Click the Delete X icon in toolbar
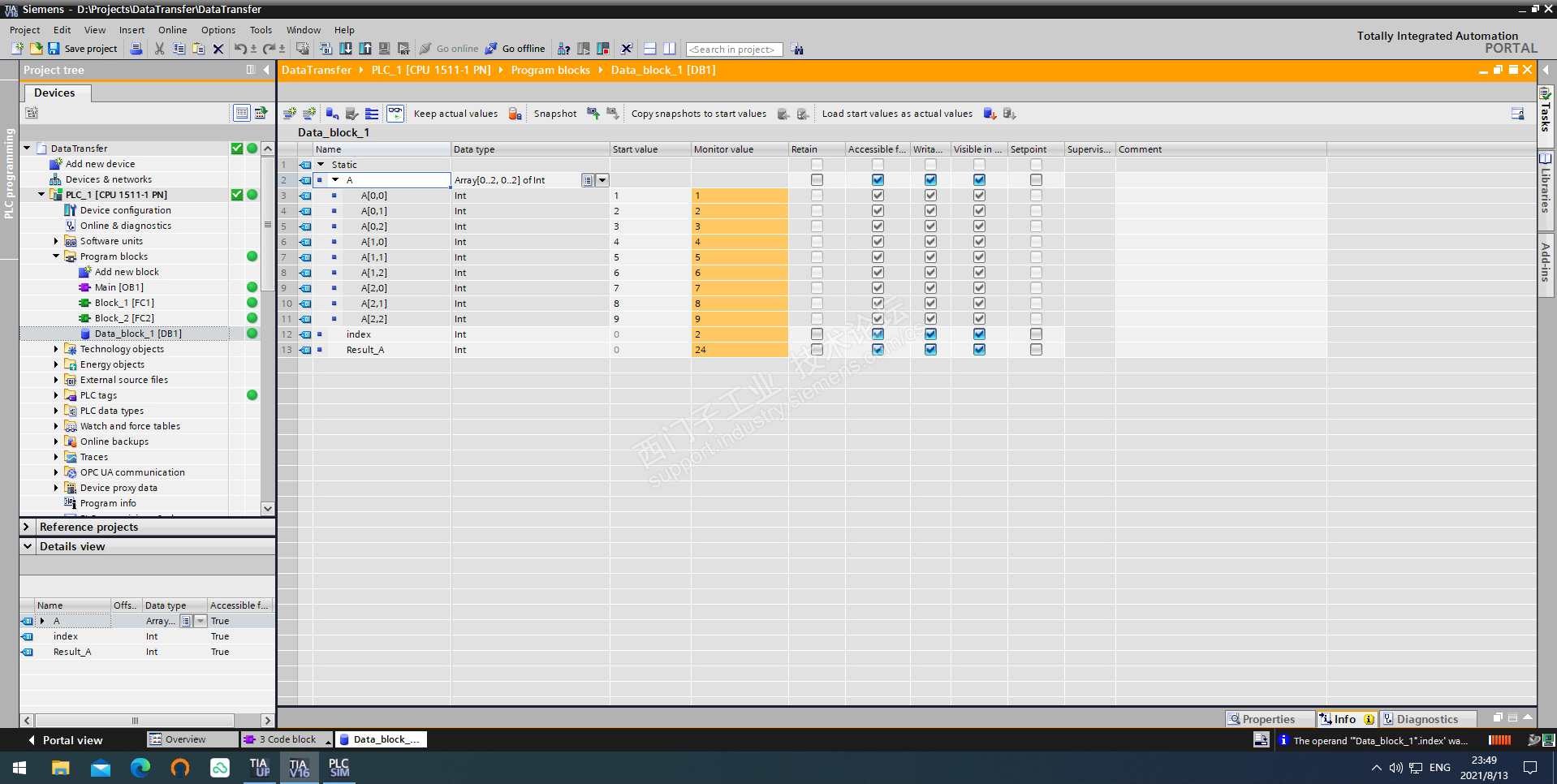 pos(218,49)
